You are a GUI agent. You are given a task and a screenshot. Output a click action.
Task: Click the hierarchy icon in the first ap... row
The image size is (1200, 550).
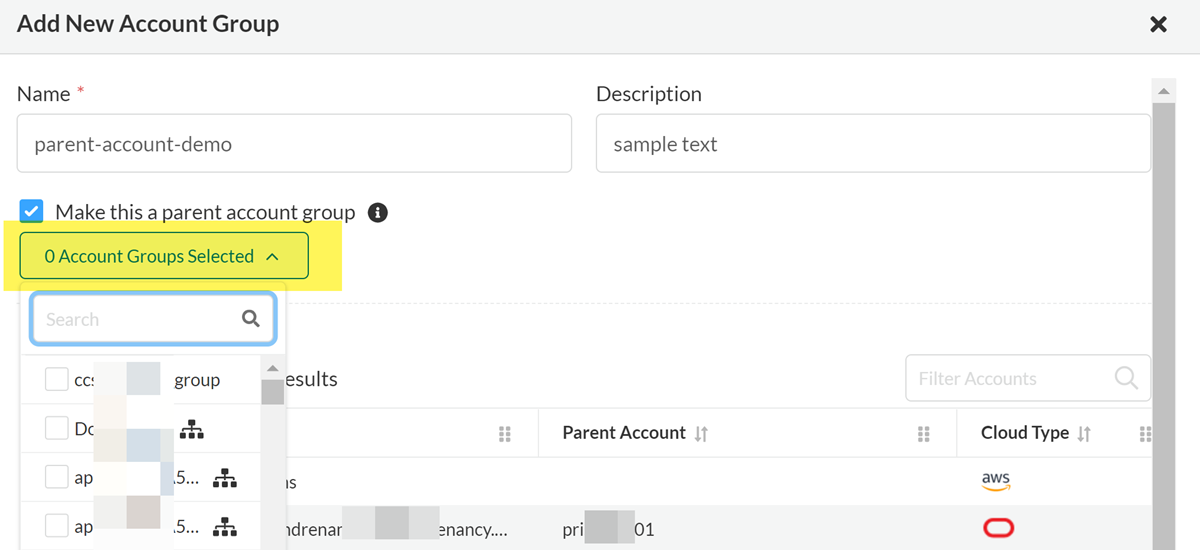pos(226,478)
